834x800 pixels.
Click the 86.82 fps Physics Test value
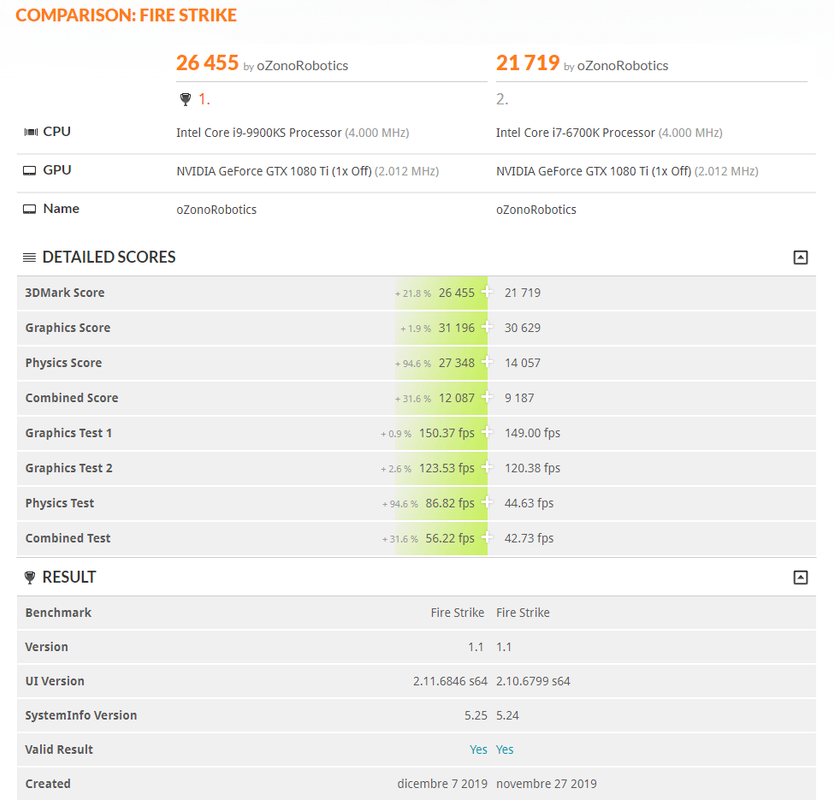click(450, 503)
